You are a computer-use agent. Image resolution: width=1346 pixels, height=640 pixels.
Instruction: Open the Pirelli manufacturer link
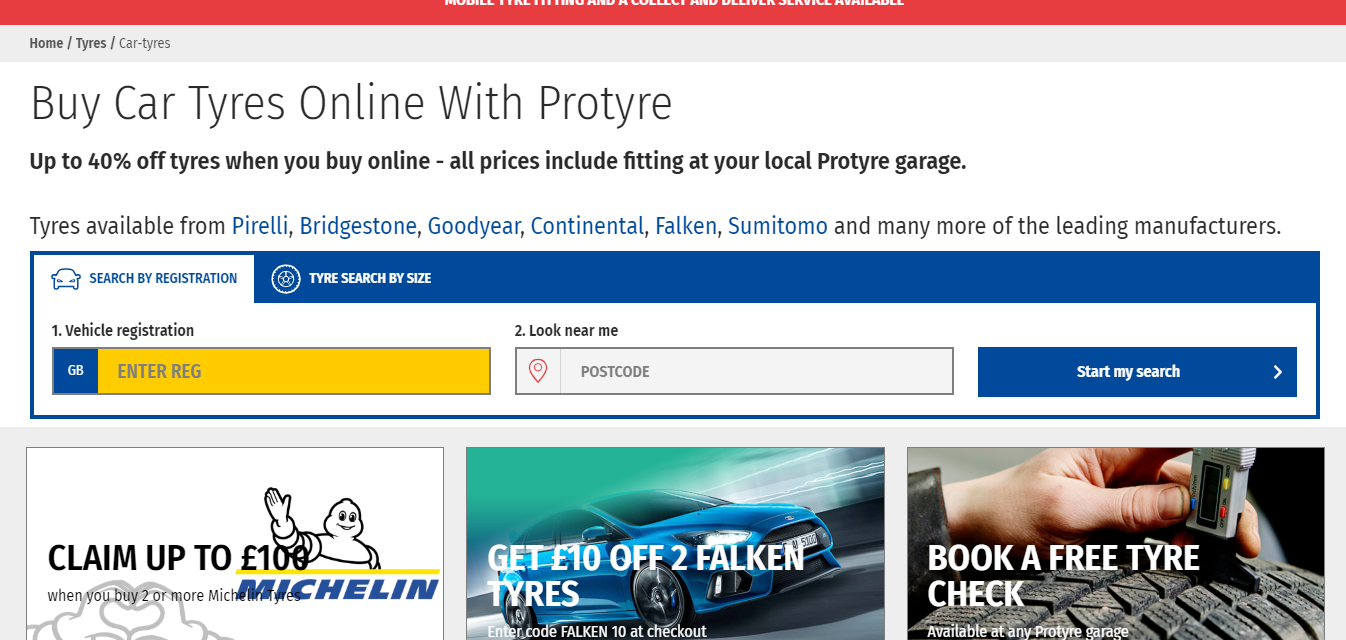point(260,226)
